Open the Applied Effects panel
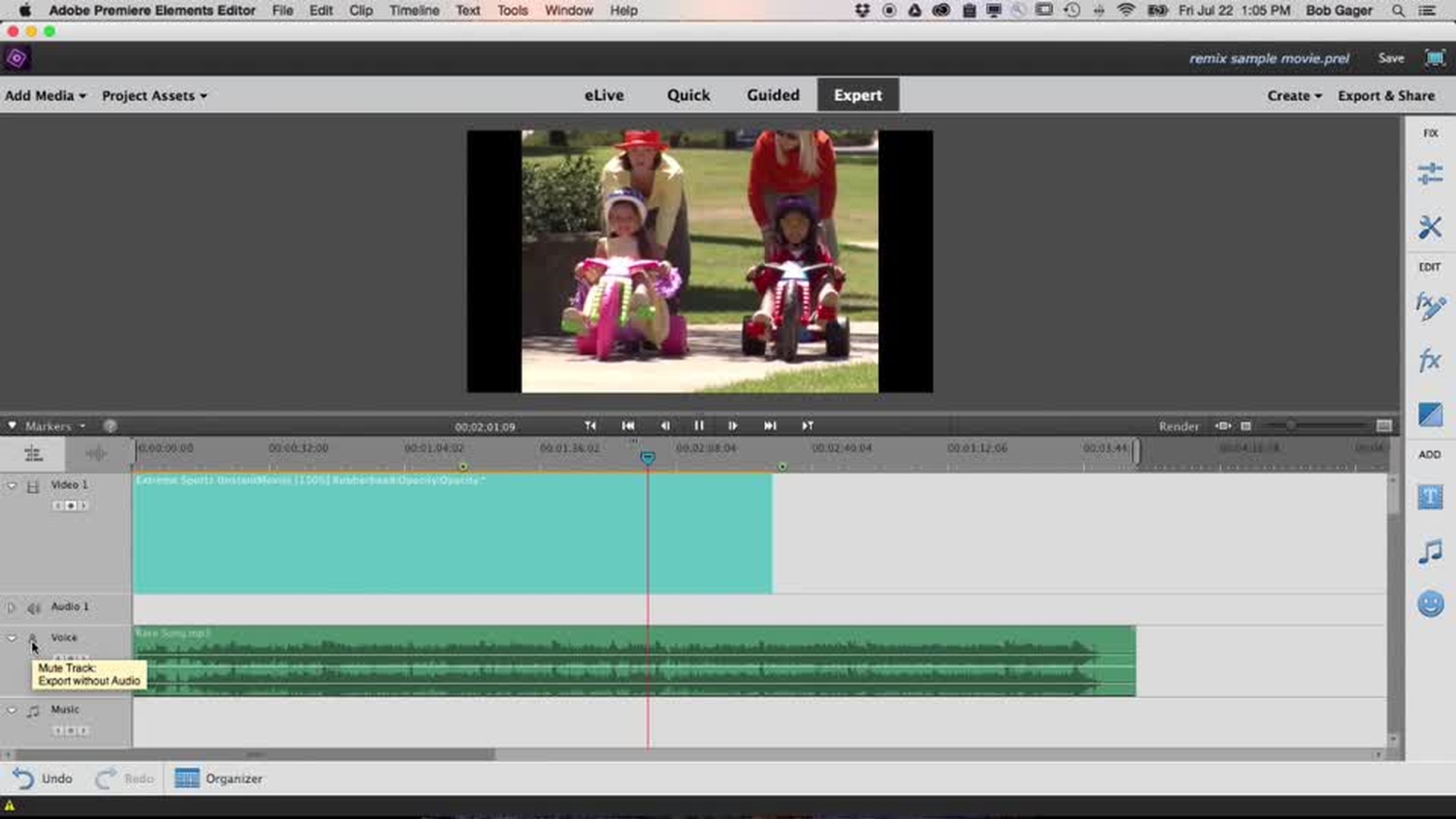1456x819 pixels. pos(1429,306)
